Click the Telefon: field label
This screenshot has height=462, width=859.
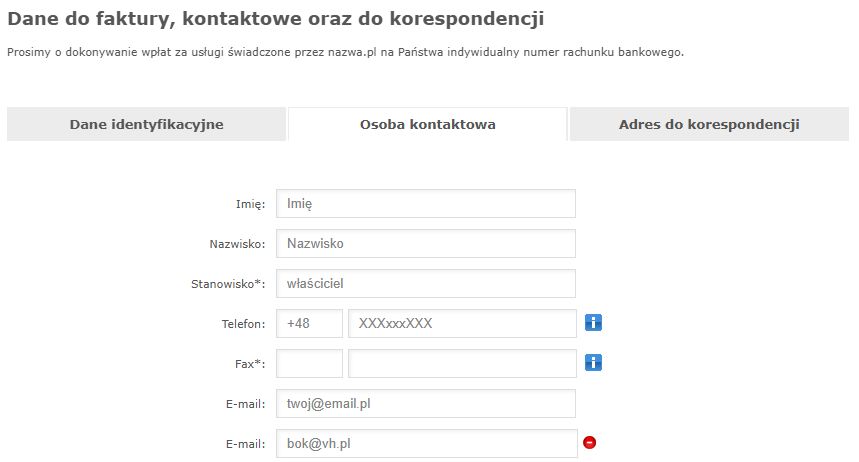point(243,324)
